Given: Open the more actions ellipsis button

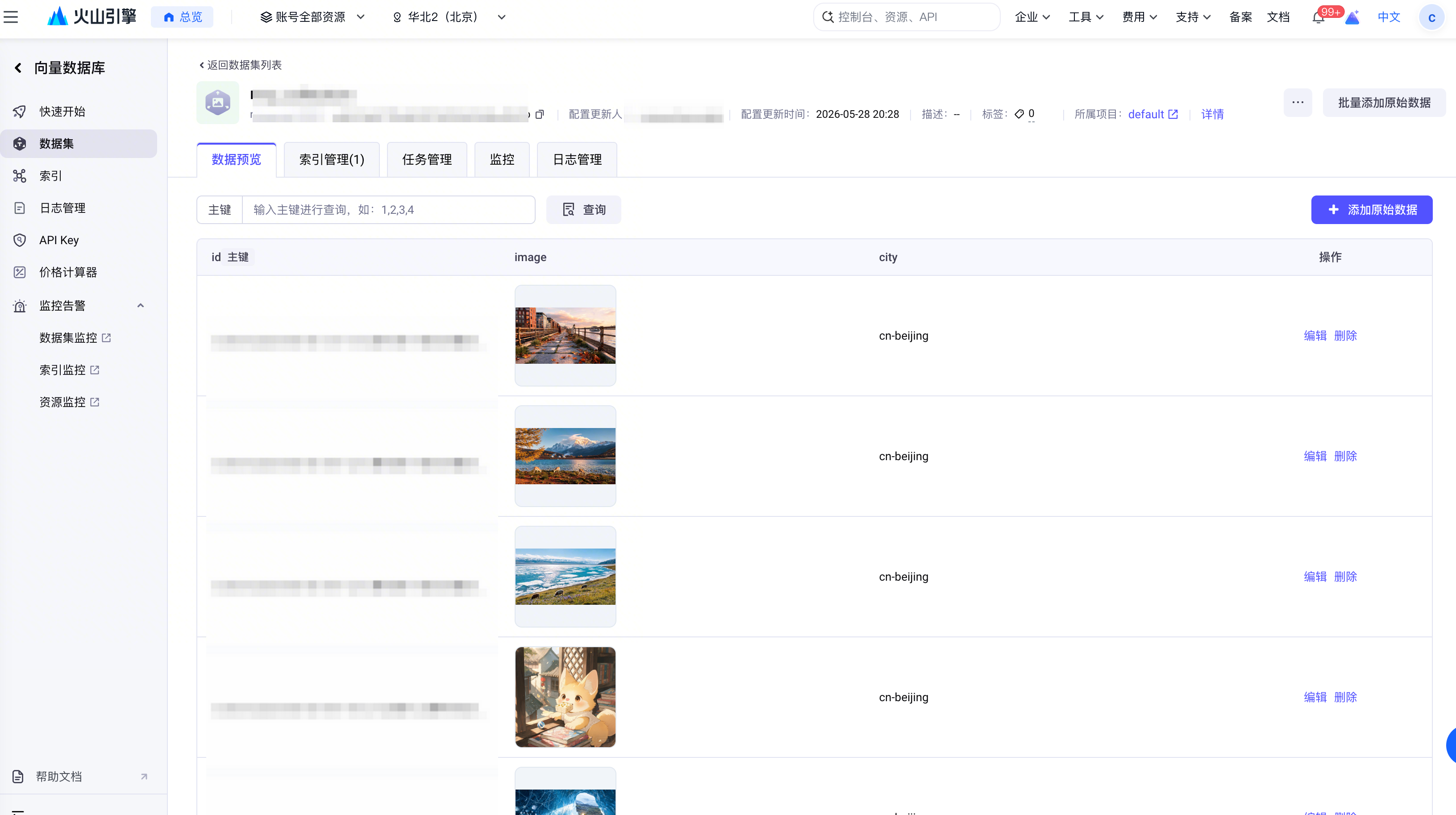Looking at the screenshot, I should (x=1298, y=102).
